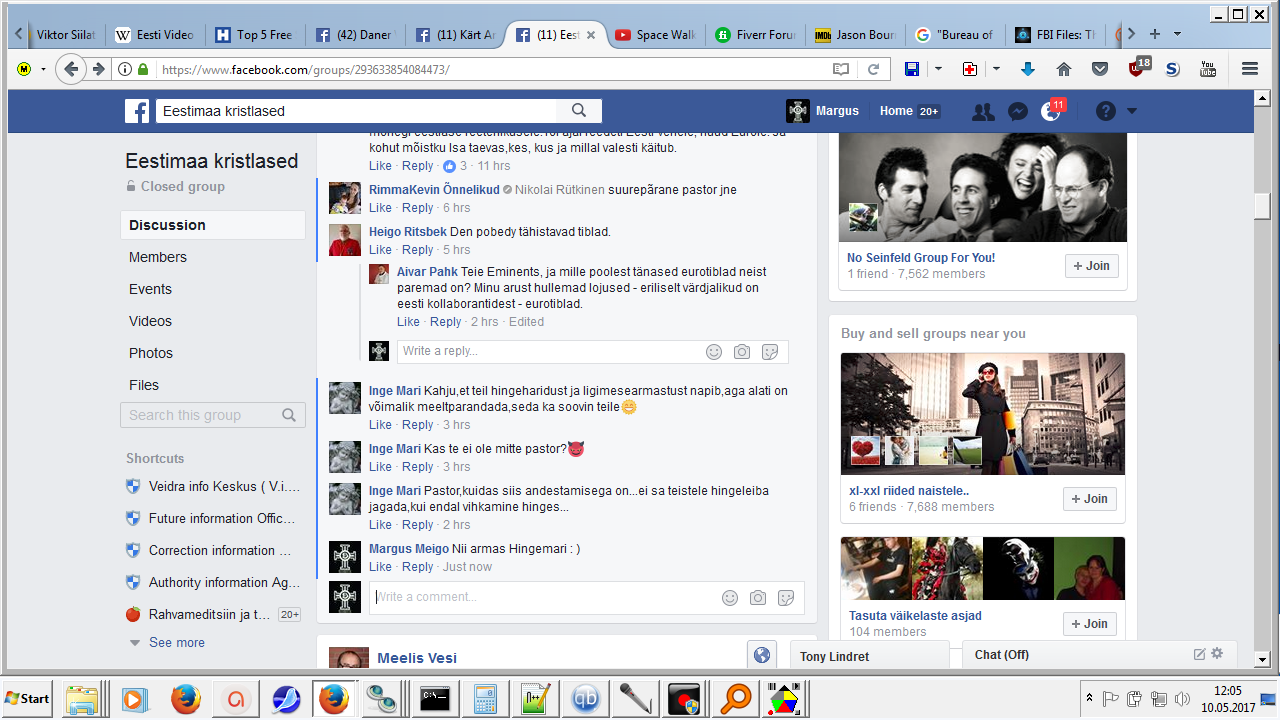
Task: Click the browser reload button
Action: tap(873, 69)
